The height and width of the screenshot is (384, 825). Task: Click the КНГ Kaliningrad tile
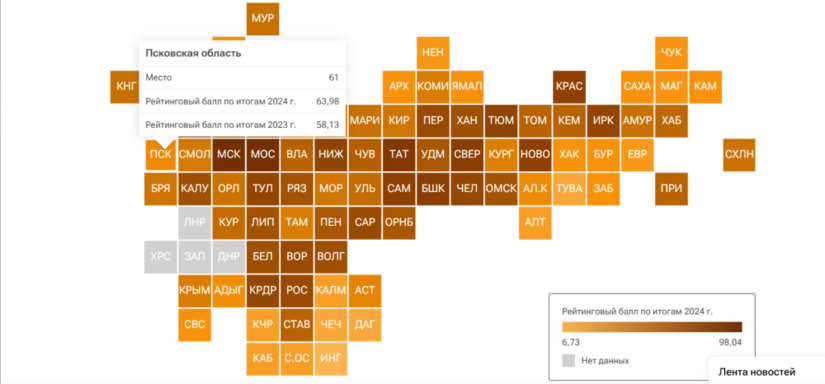pyautogui.click(x=126, y=87)
